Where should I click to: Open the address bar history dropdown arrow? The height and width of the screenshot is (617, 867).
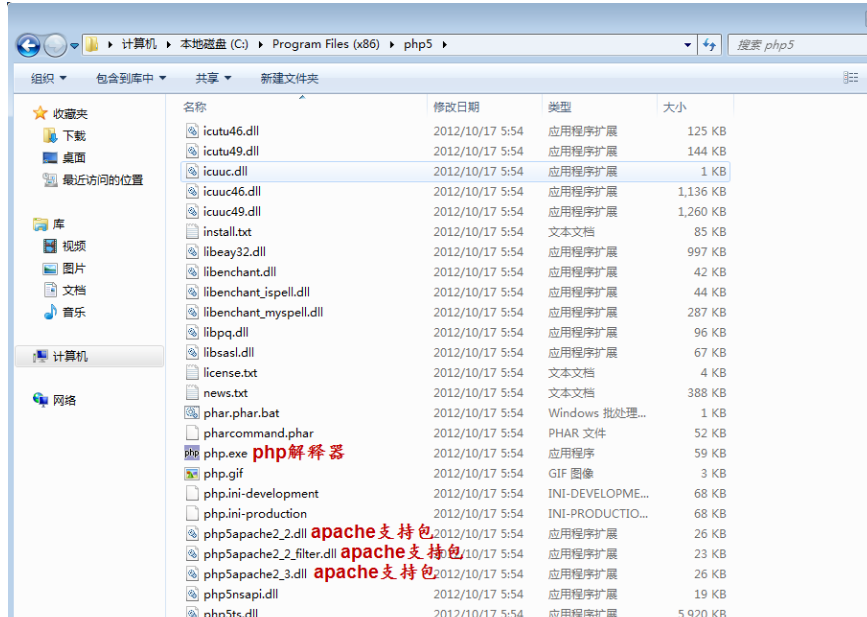click(x=687, y=45)
